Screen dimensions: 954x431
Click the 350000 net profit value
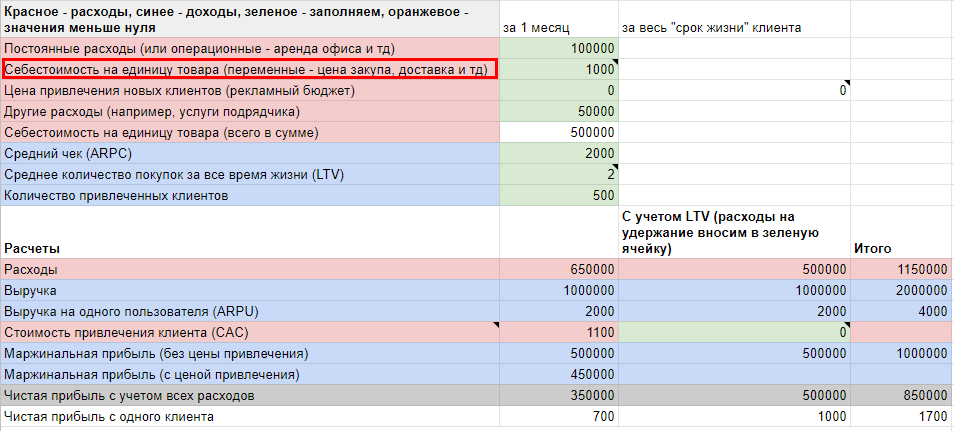(x=559, y=396)
